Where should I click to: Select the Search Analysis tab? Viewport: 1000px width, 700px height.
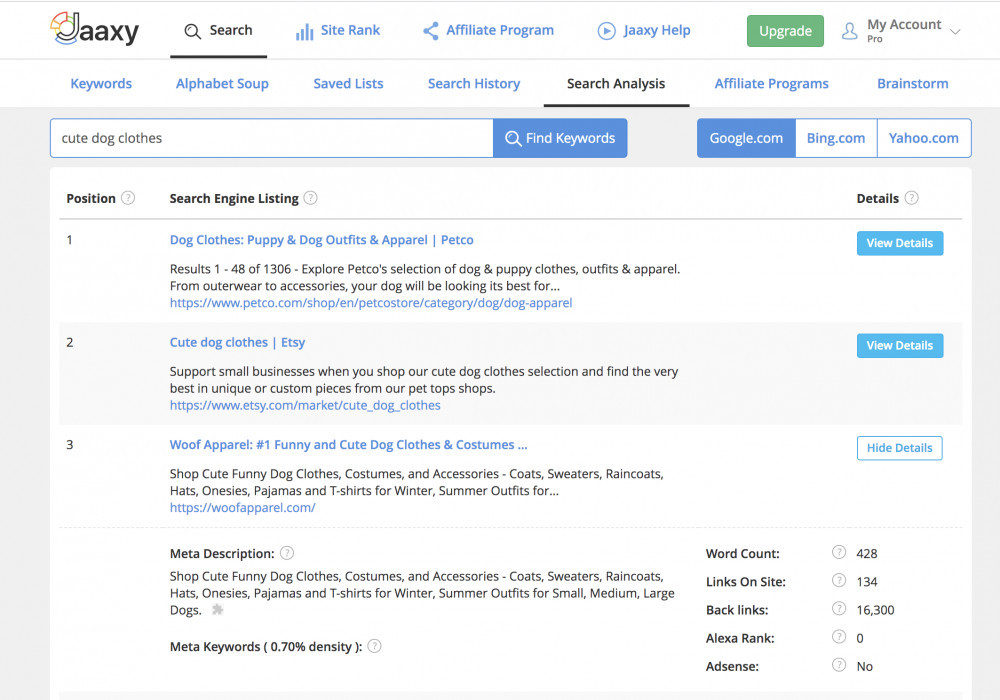point(616,84)
